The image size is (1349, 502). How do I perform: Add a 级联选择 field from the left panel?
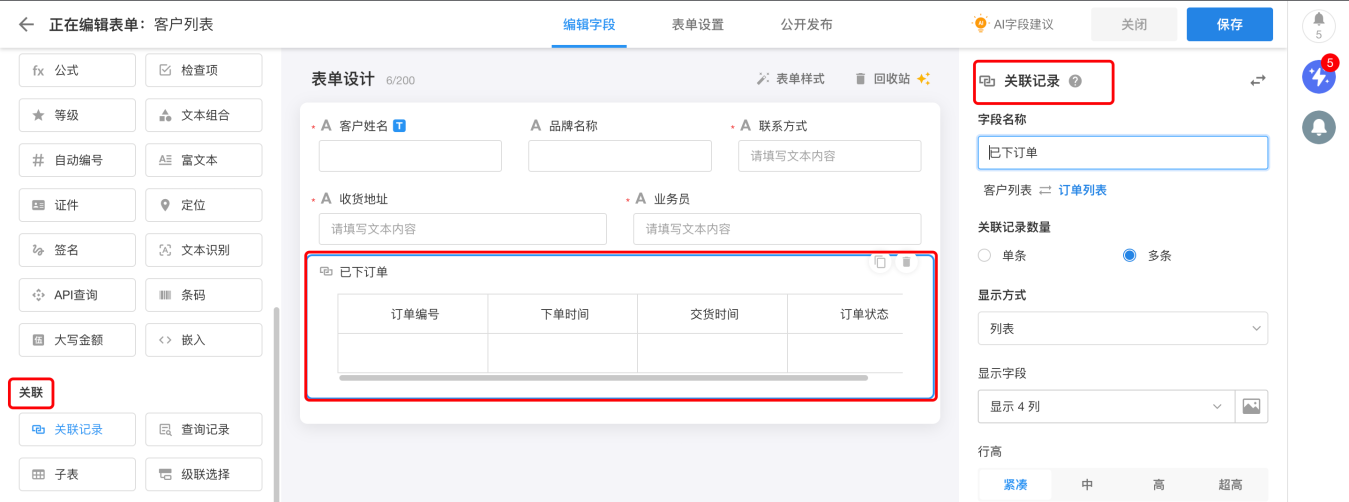tap(204, 474)
